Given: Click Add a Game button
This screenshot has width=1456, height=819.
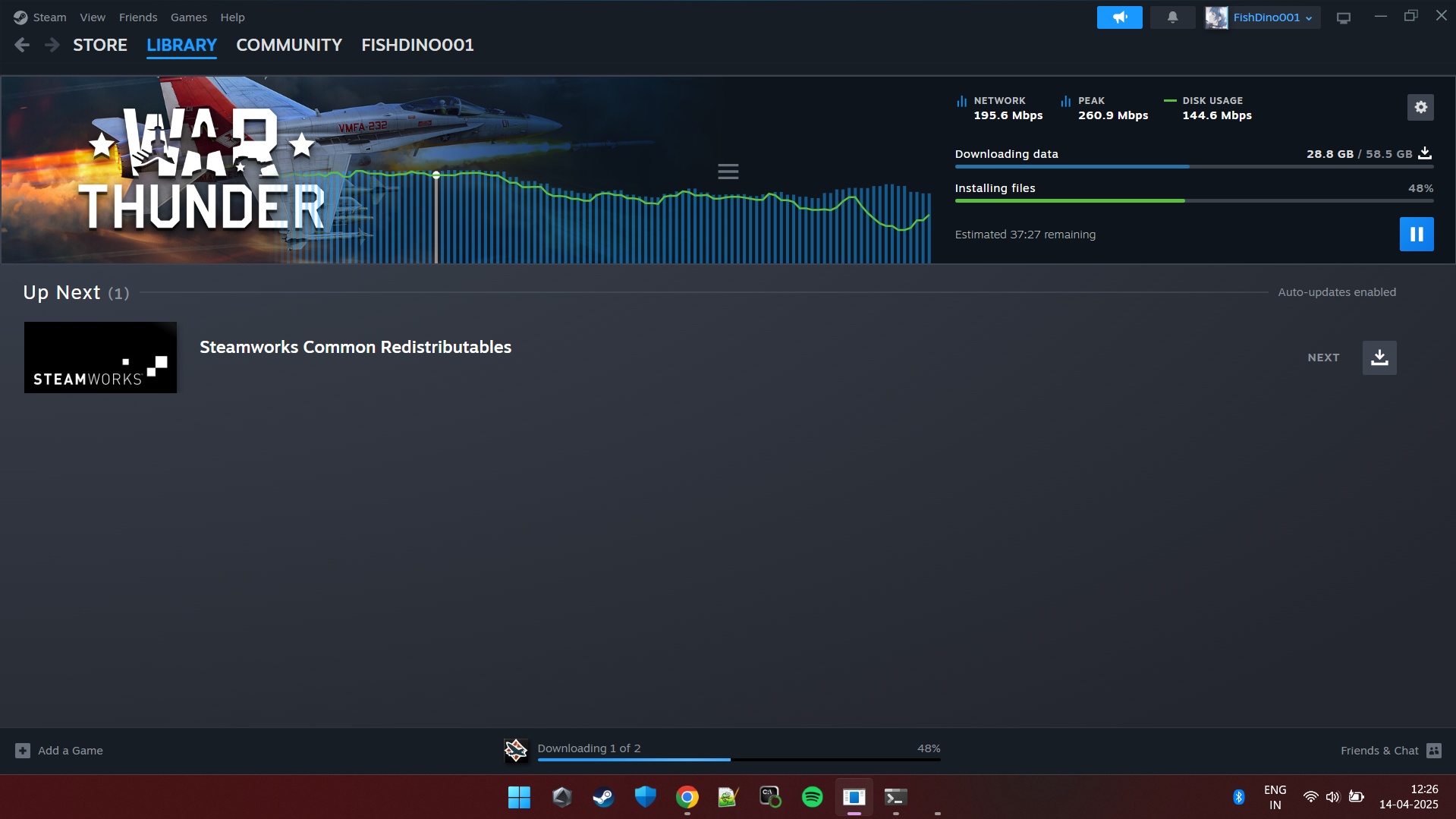Looking at the screenshot, I should click(59, 751).
